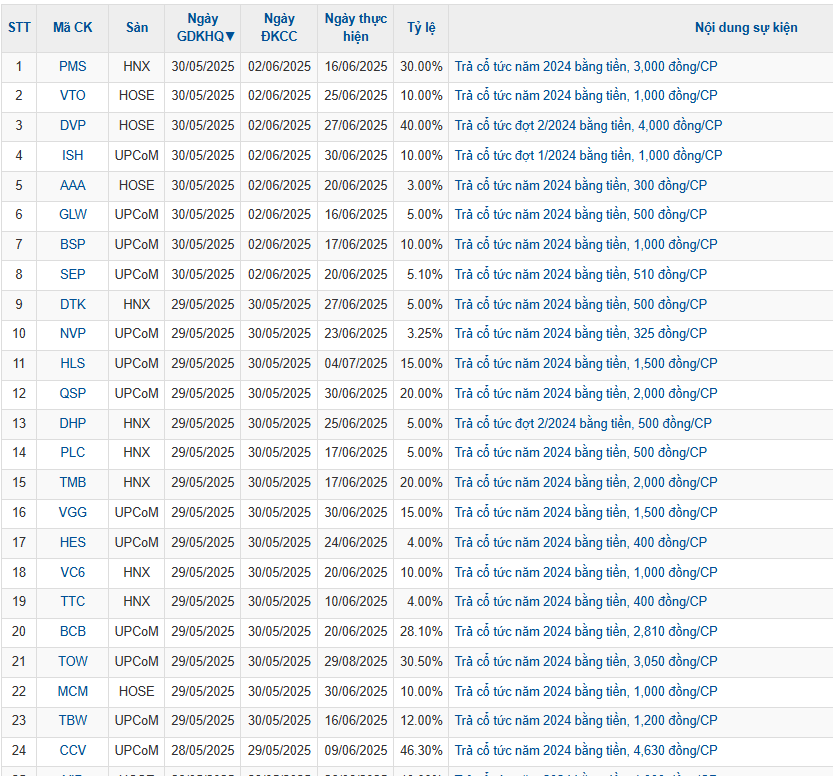Open the NVP ticker link
833x776 pixels.
coord(72,334)
